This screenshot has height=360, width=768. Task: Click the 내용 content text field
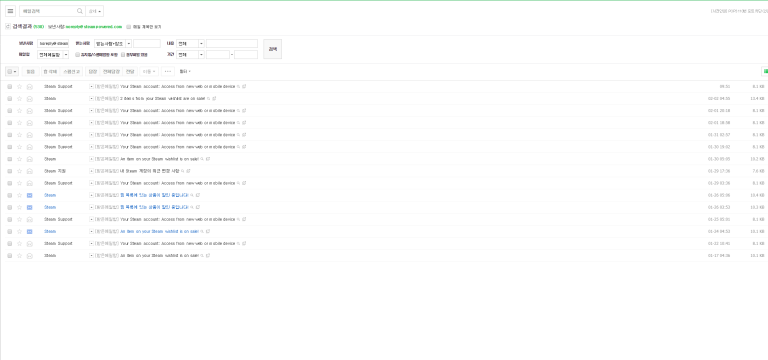point(232,44)
